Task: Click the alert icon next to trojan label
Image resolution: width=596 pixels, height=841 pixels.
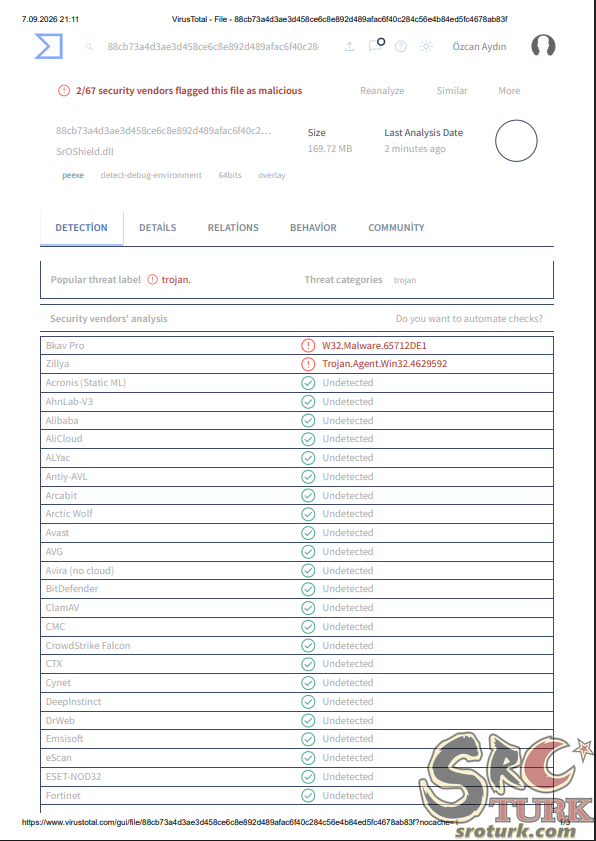Action: tap(153, 279)
